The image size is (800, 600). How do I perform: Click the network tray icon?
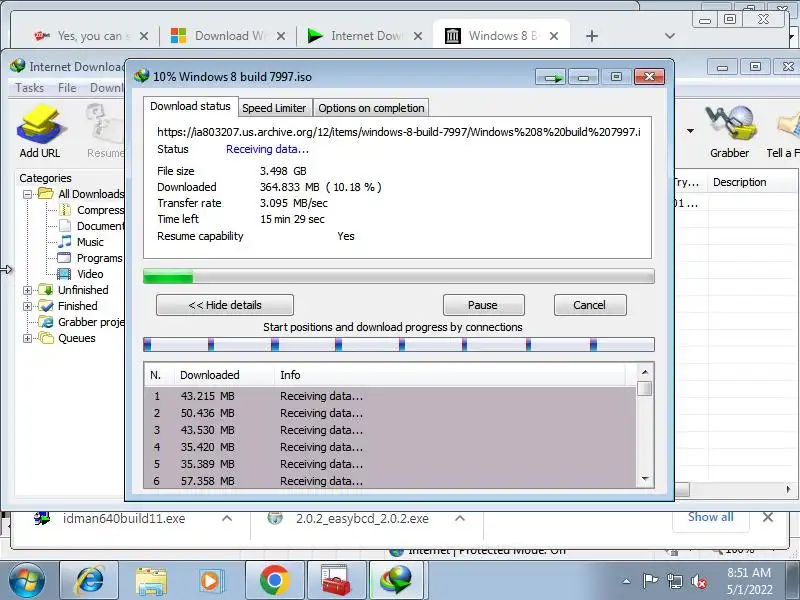coord(674,581)
